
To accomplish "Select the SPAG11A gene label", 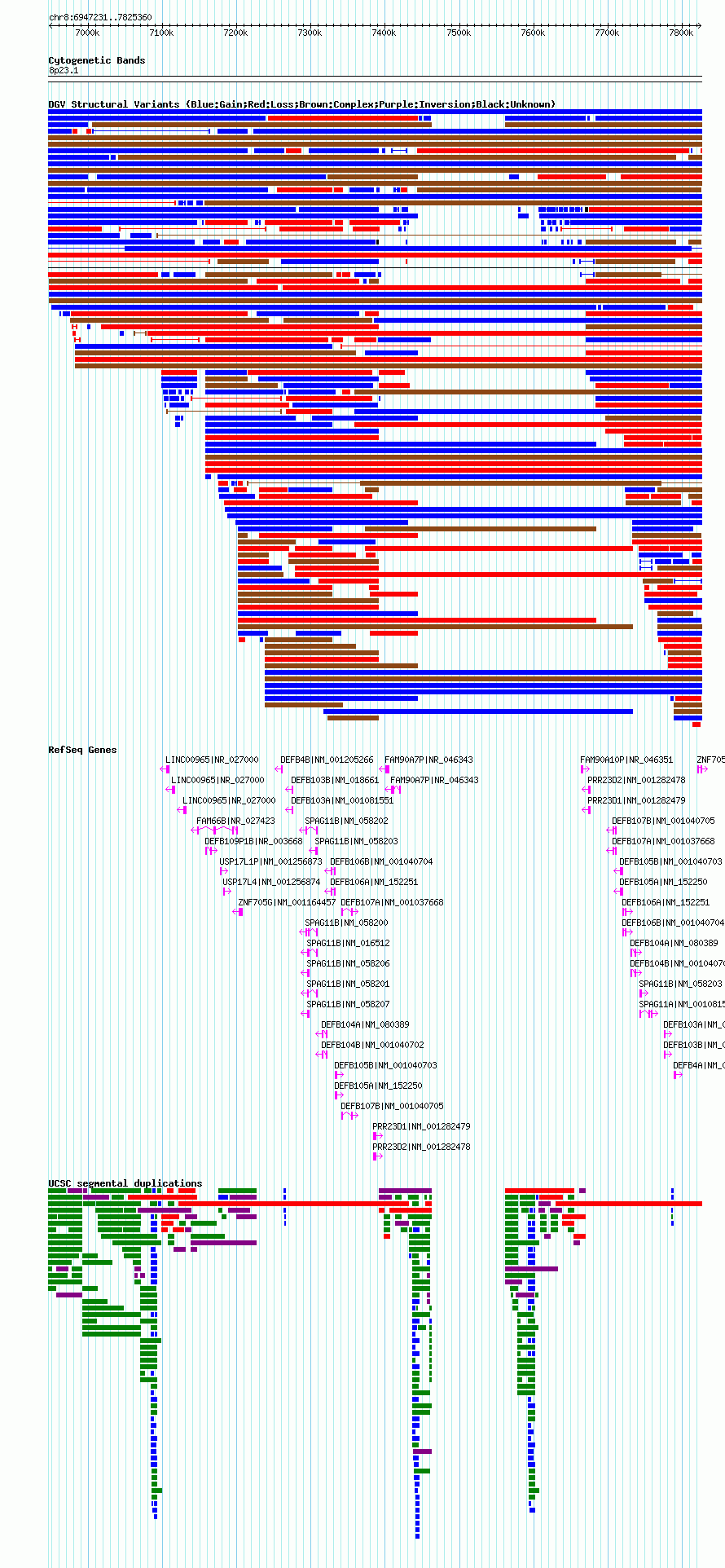I will [681, 1004].
